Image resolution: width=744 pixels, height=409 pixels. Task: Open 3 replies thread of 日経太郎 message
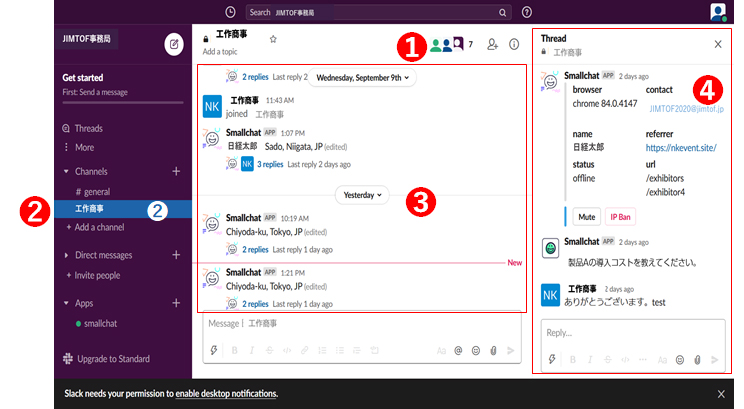(x=270, y=164)
